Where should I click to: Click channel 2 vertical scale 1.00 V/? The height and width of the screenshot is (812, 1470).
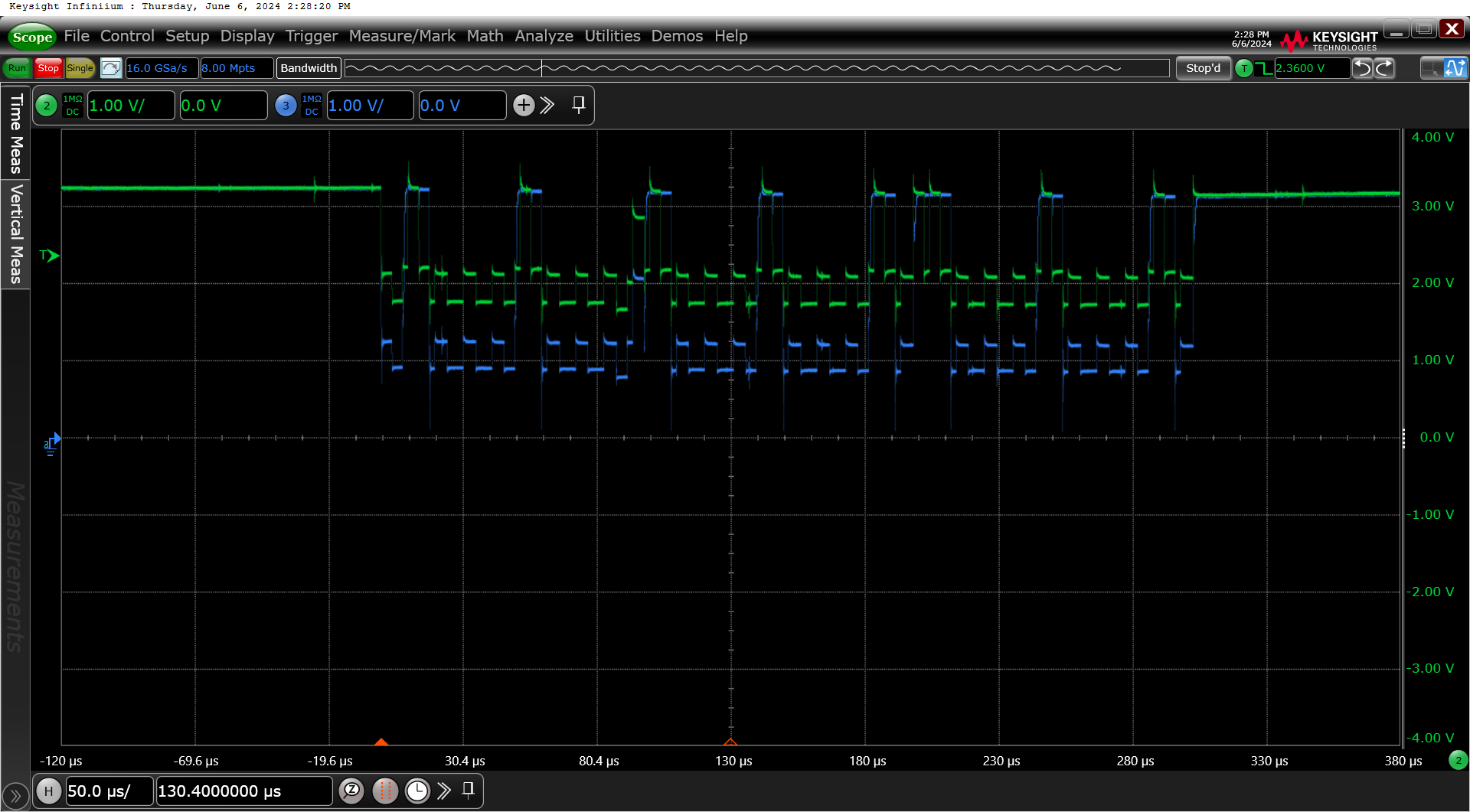pos(131,106)
